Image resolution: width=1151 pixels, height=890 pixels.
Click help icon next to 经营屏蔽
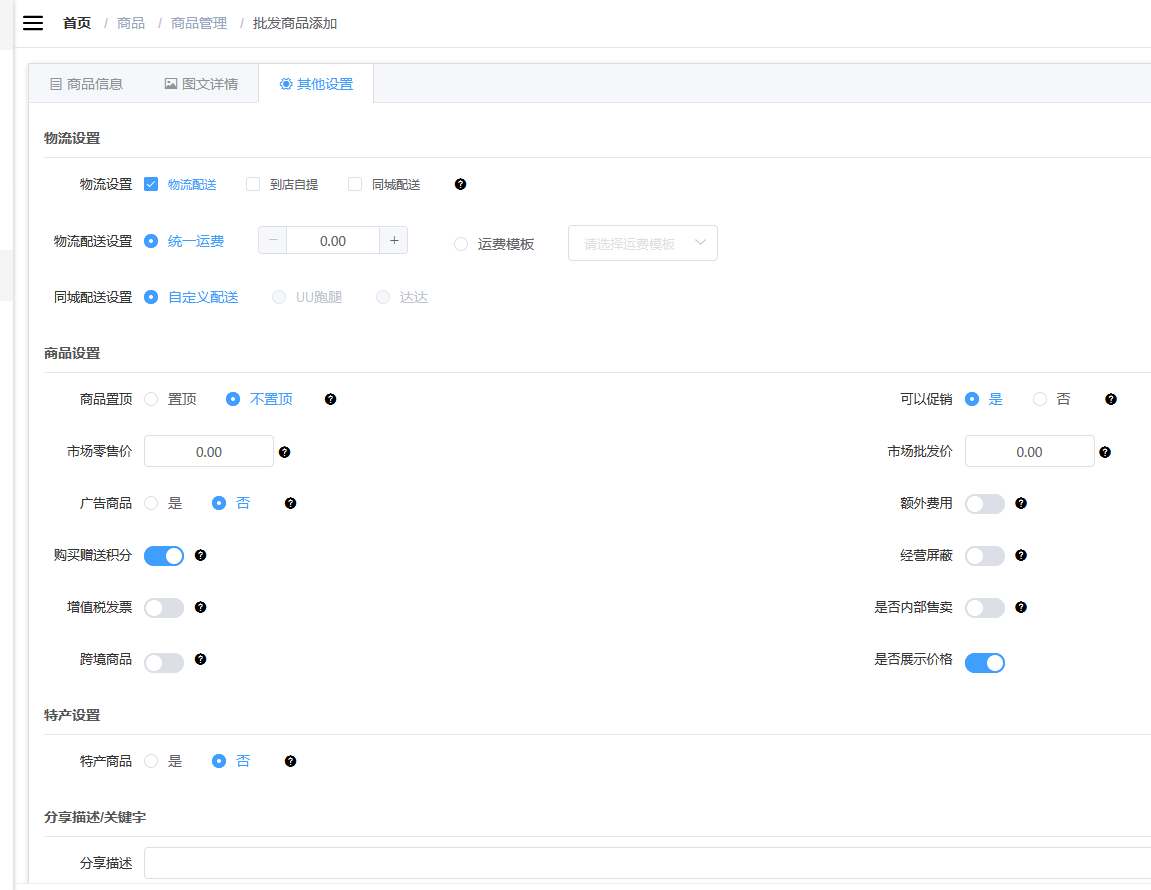pyautogui.click(x=1021, y=555)
